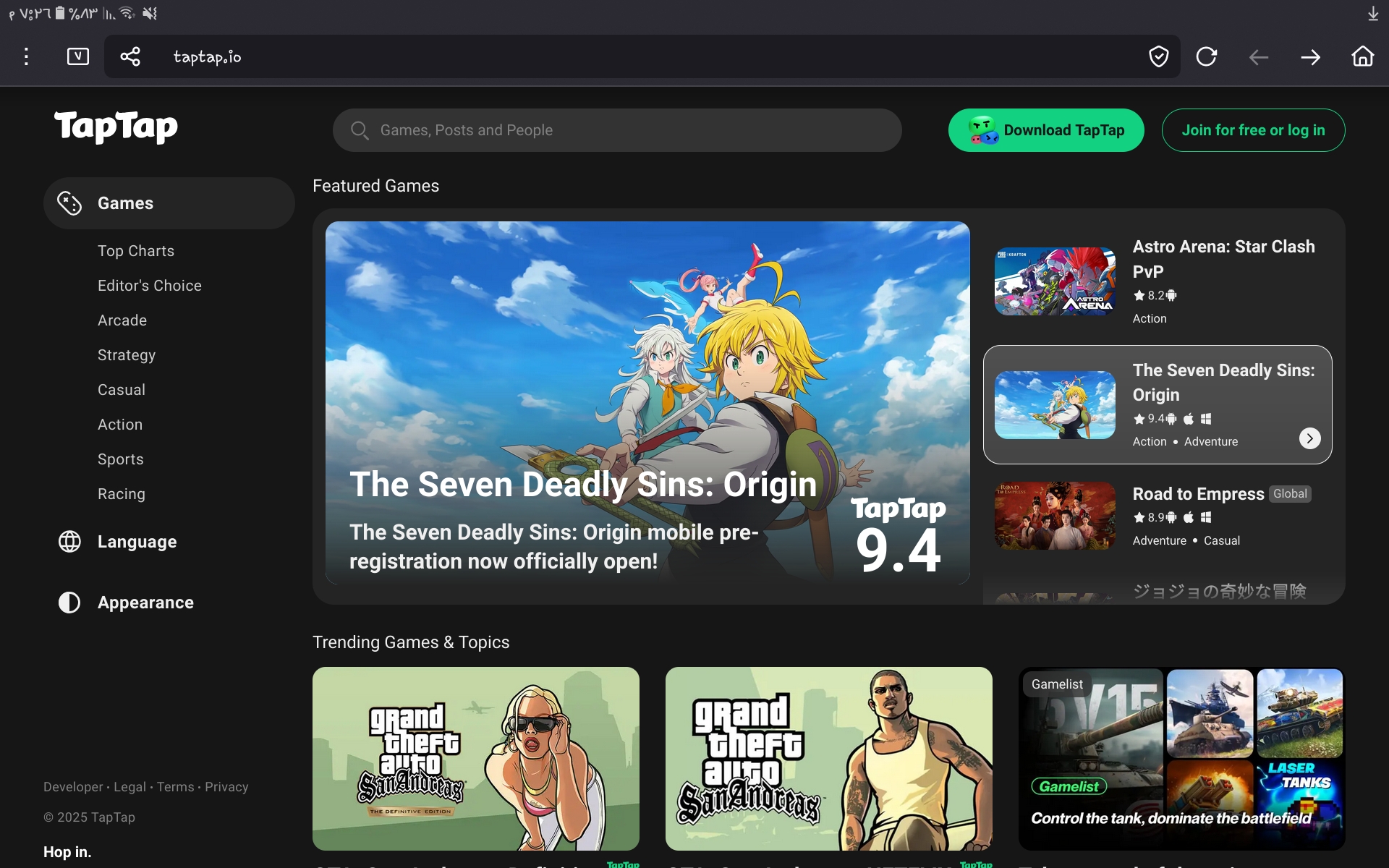1389x868 pixels.
Task: Open the browser three-dot menu
Action: tap(26, 56)
